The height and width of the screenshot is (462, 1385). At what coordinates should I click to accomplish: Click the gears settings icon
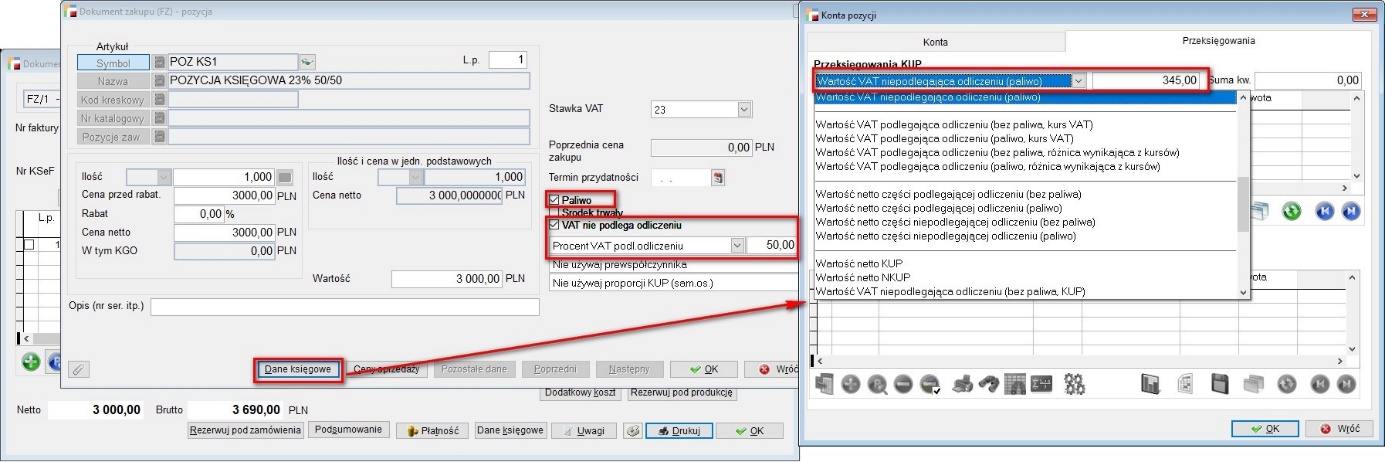[1075, 383]
